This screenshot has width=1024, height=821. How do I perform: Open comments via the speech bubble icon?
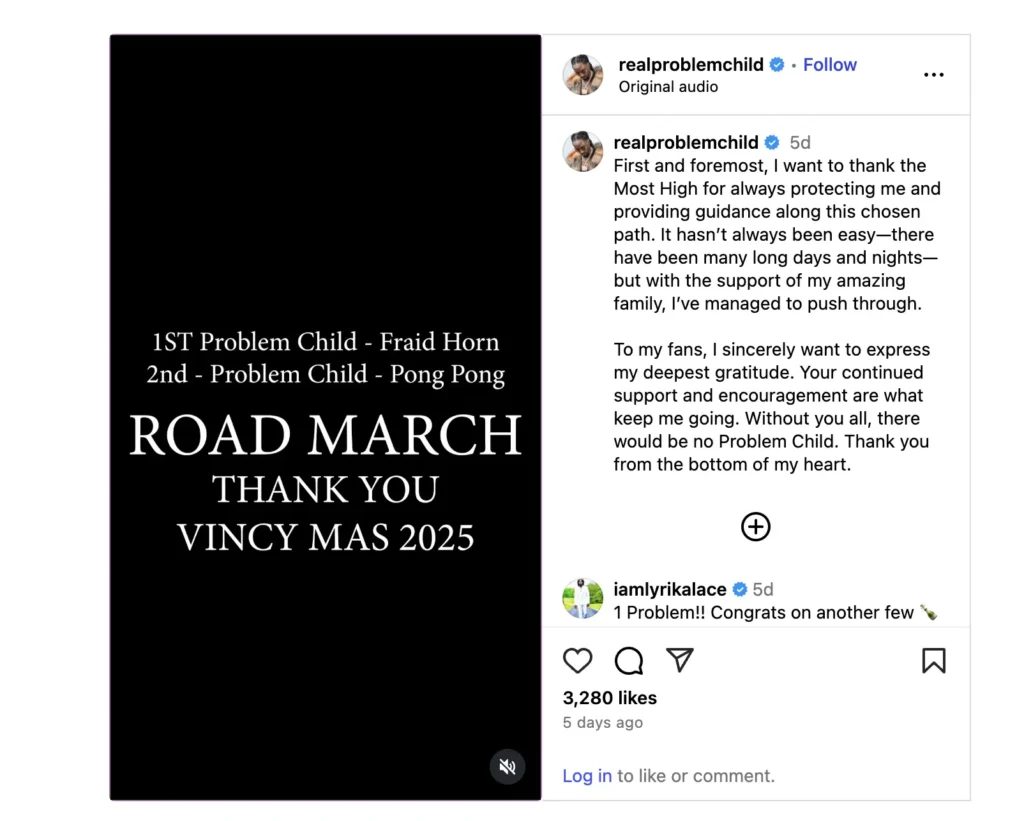click(x=629, y=660)
